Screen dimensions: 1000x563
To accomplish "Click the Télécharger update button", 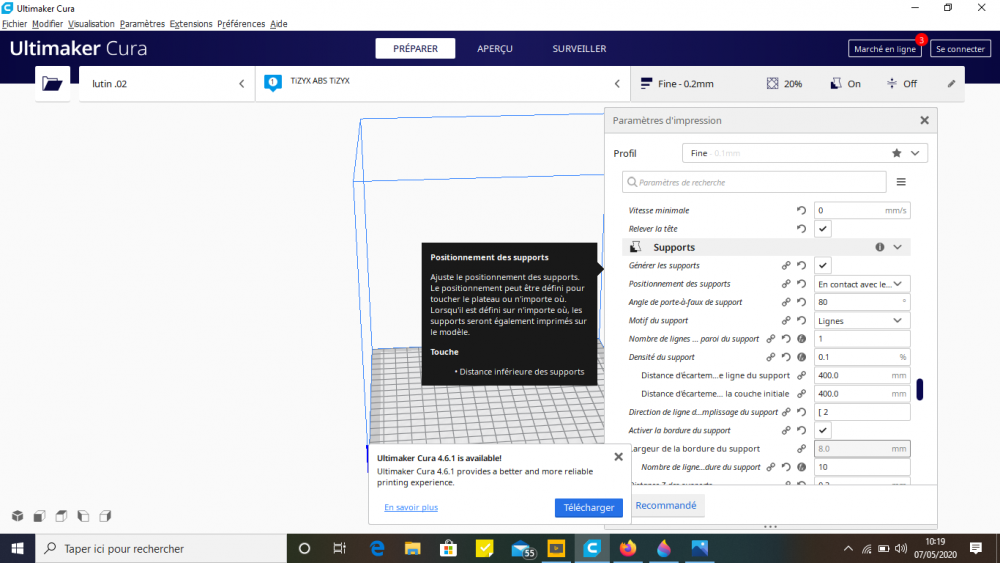I will 589,508.
